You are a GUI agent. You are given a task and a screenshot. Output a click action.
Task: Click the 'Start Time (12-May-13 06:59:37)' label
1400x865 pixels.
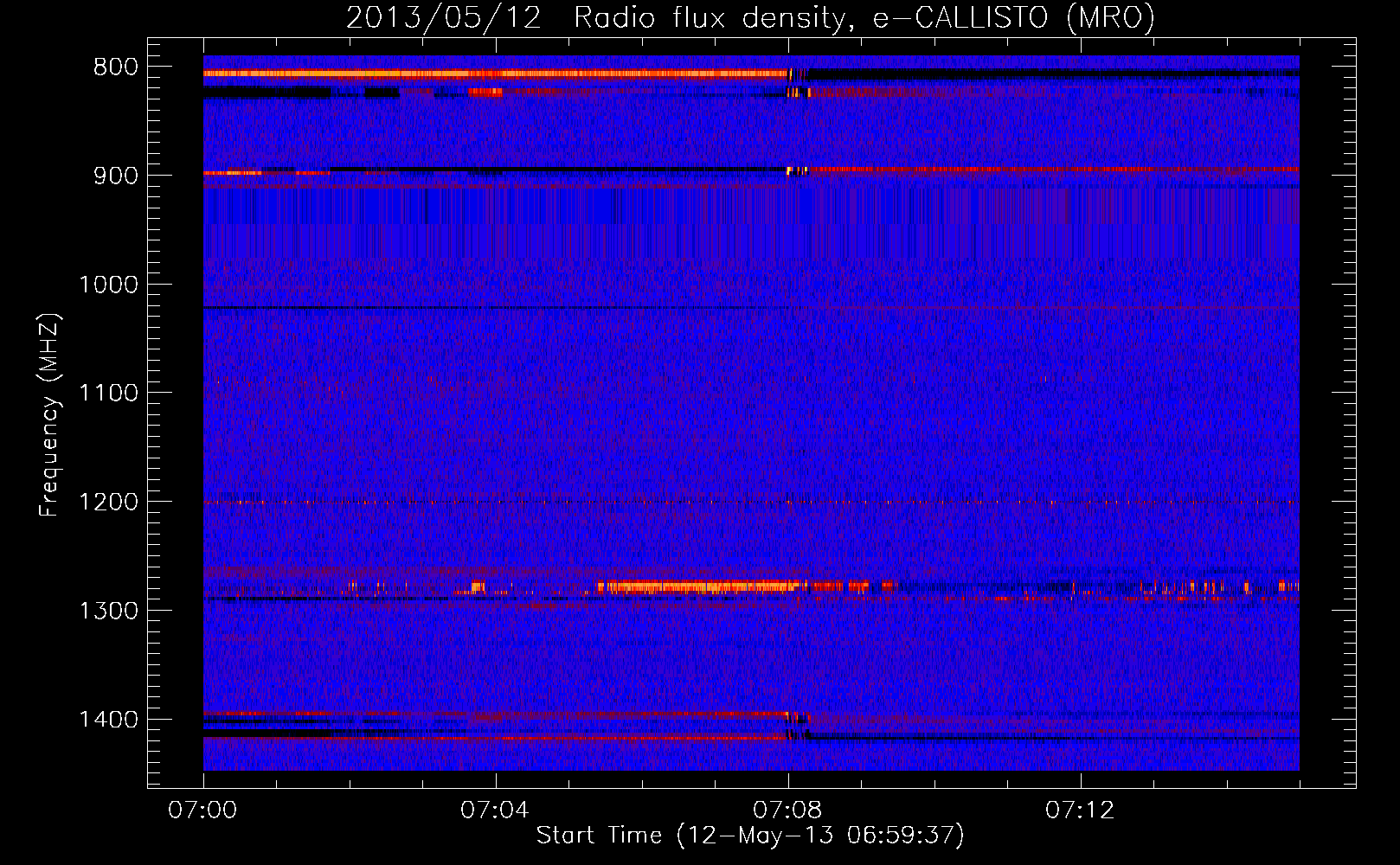(750, 835)
